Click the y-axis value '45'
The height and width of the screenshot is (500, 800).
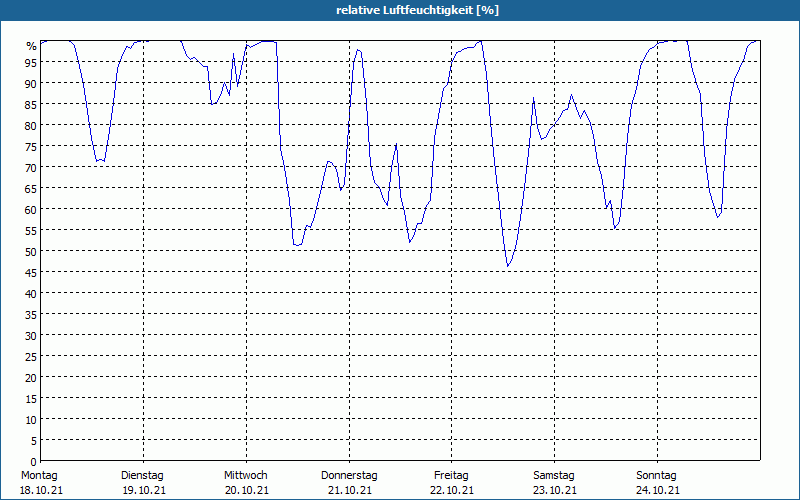[x=31, y=273]
